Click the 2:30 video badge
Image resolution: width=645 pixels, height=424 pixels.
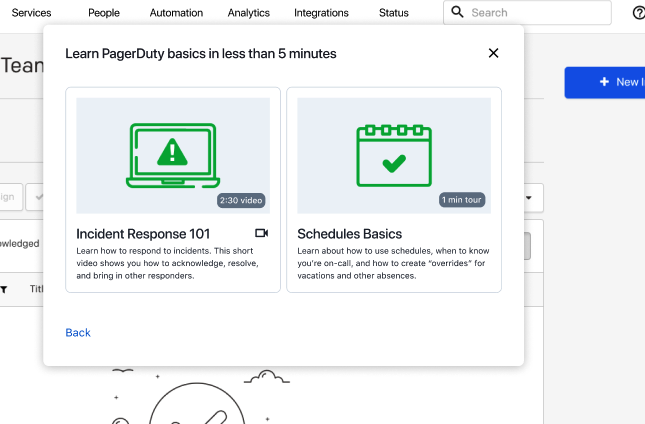point(241,200)
